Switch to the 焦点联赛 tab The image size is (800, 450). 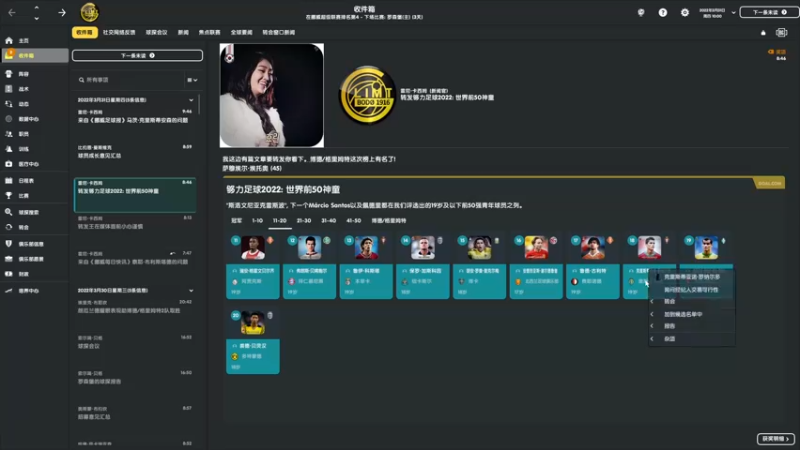tap(209, 32)
